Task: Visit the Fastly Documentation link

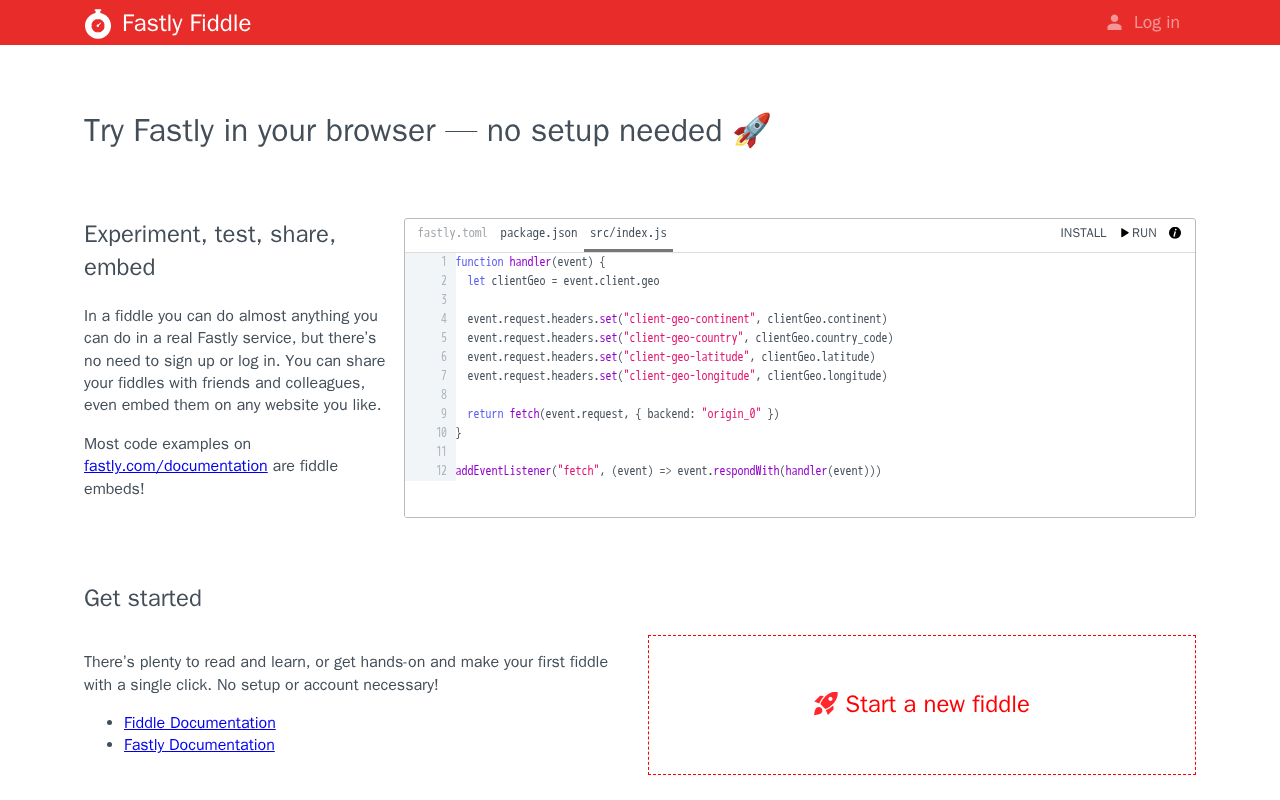Action: click(x=199, y=745)
